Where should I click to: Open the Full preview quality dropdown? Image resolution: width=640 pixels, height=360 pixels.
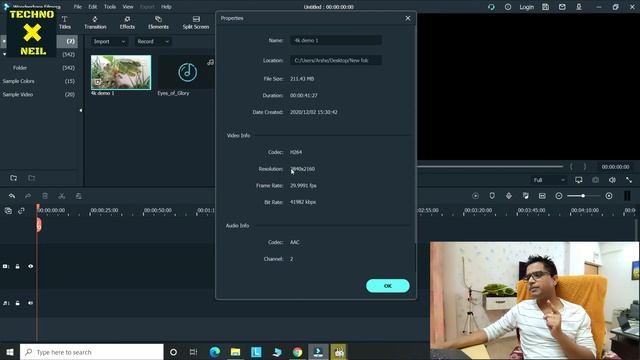click(549, 180)
